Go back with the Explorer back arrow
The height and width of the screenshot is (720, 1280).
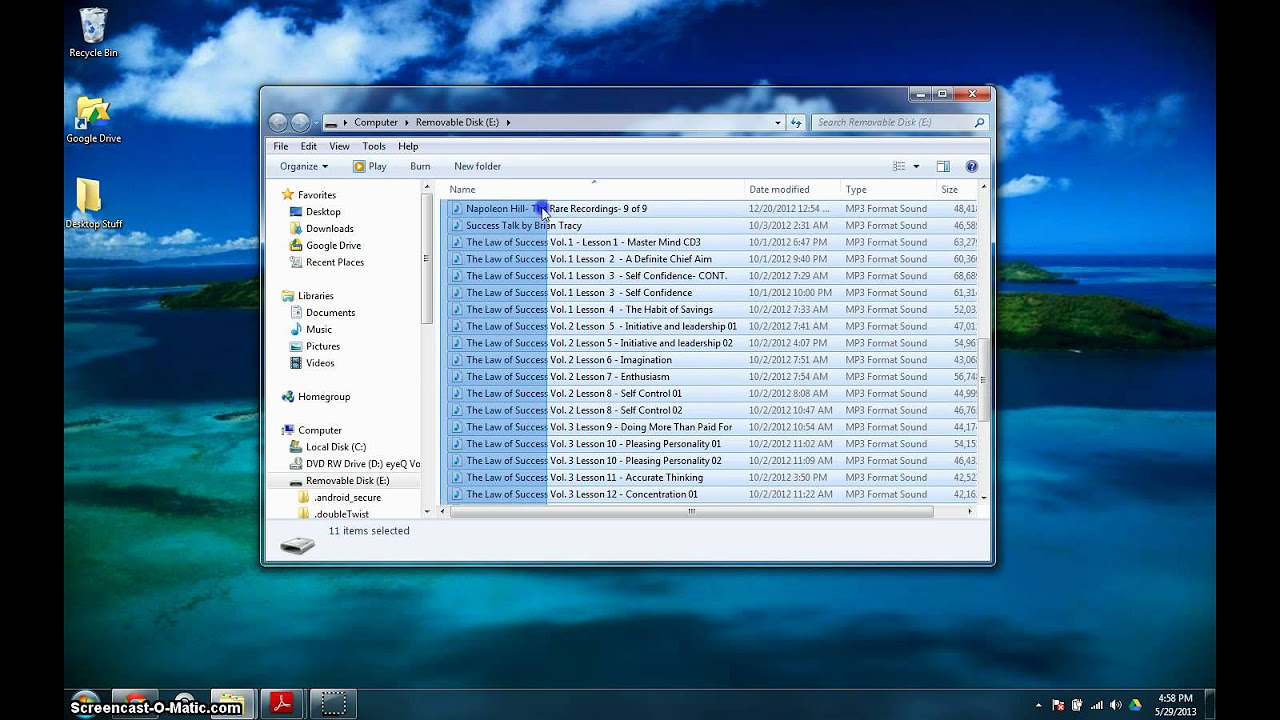[x=278, y=122]
